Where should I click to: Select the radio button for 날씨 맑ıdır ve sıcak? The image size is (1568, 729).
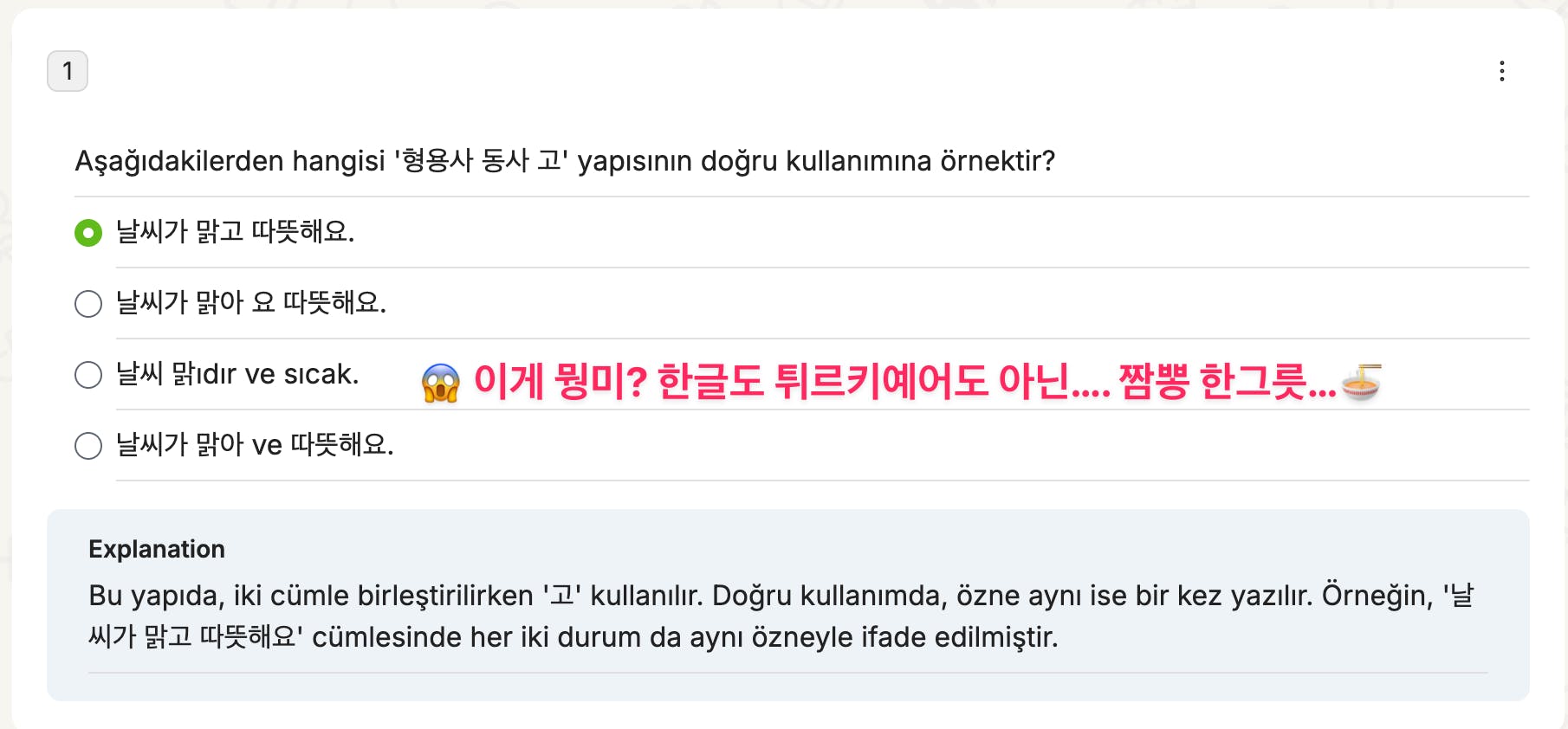tap(88, 375)
